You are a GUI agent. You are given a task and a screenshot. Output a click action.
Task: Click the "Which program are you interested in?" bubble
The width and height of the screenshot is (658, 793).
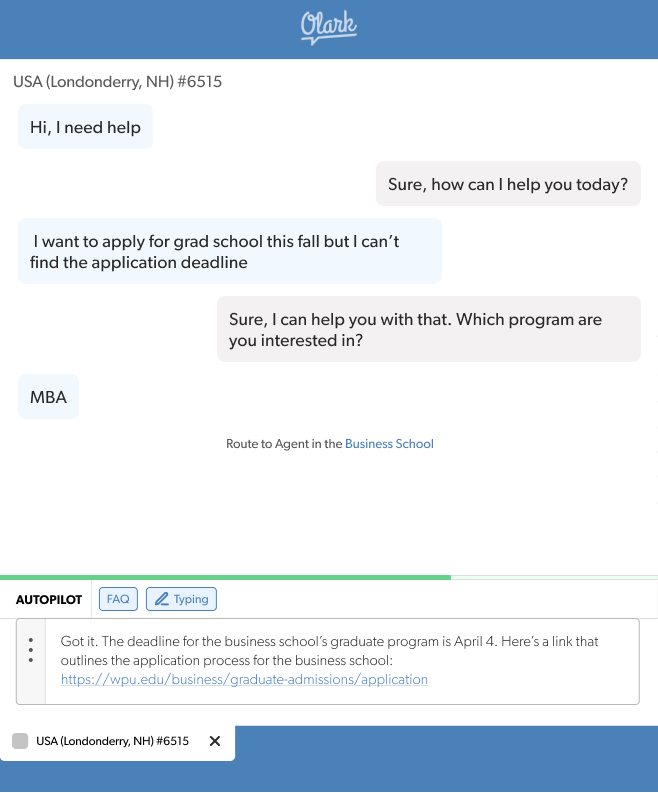point(428,329)
